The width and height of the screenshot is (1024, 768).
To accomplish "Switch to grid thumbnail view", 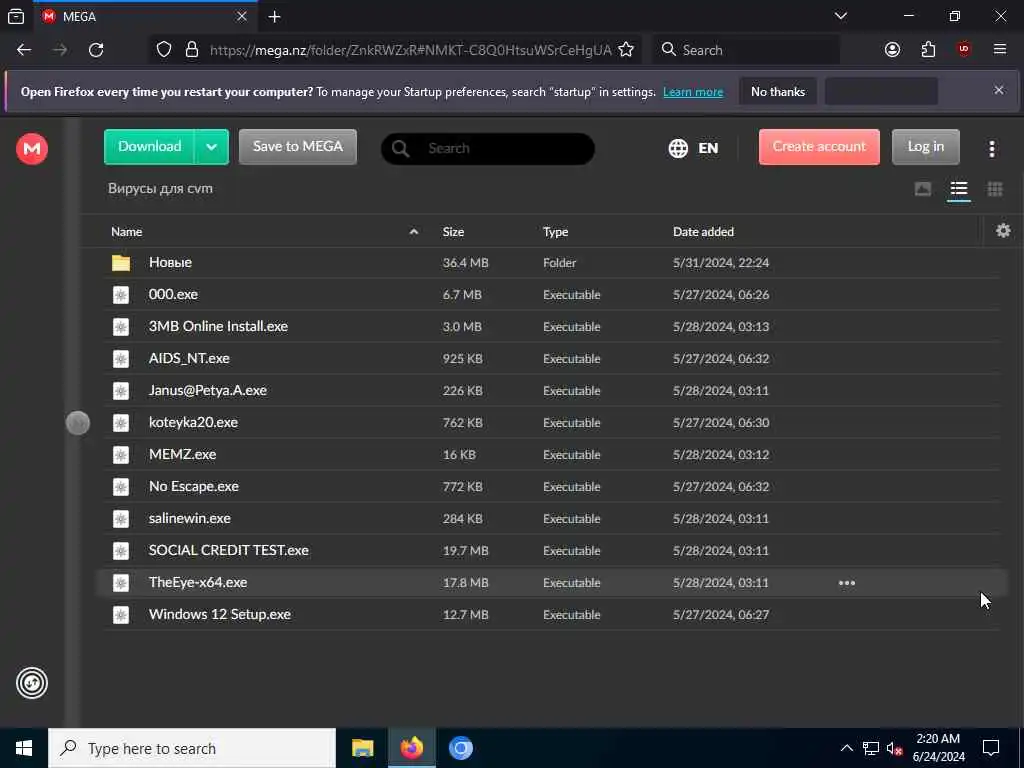I will pos(995,189).
